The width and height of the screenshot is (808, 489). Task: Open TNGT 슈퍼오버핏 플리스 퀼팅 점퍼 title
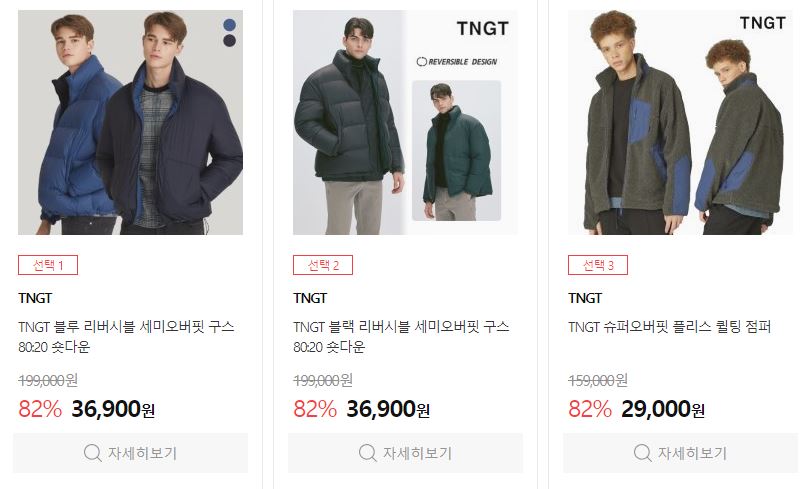point(669,327)
